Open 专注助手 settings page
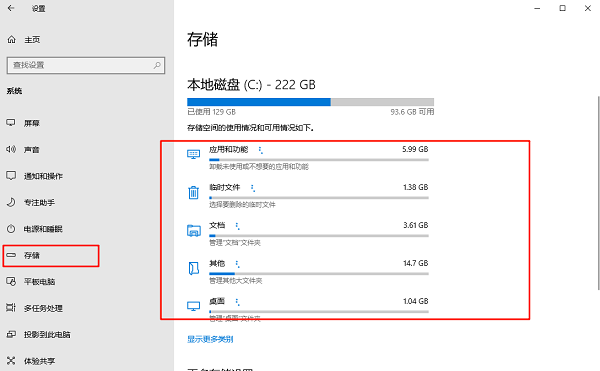The image size is (600, 371). tap(39, 203)
